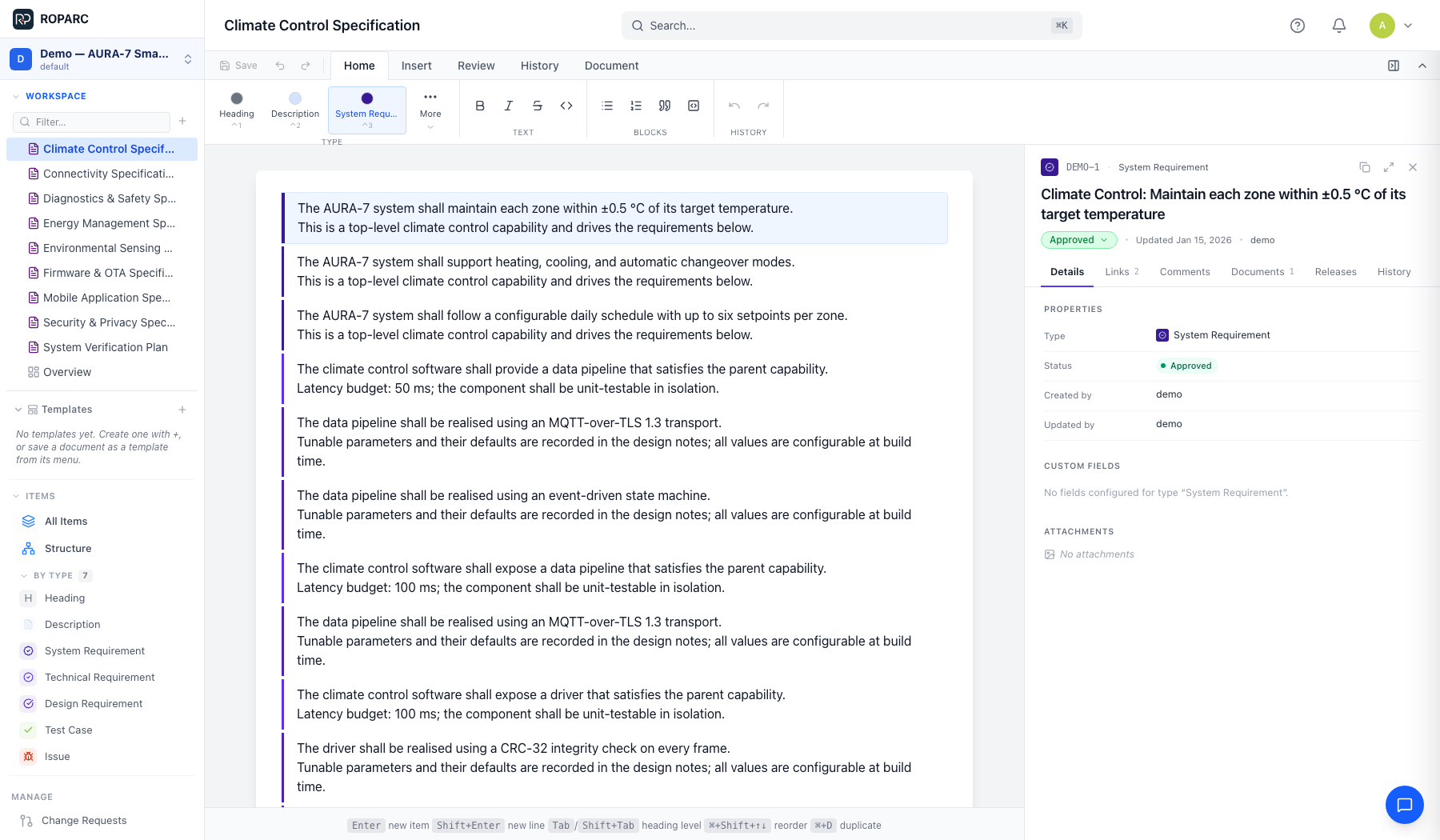
Task: Switch to the Insert ribbon tab
Action: pyautogui.click(x=417, y=66)
